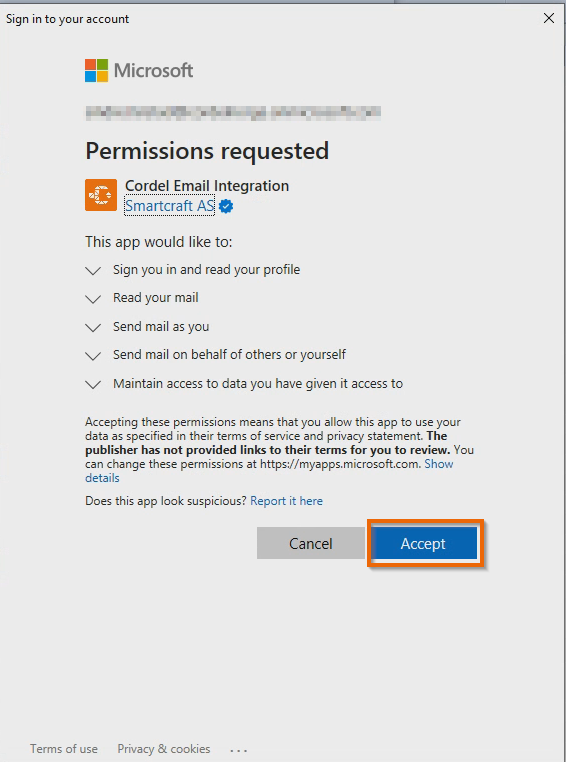Expand the "Read your mail" chevron

click(x=93, y=298)
